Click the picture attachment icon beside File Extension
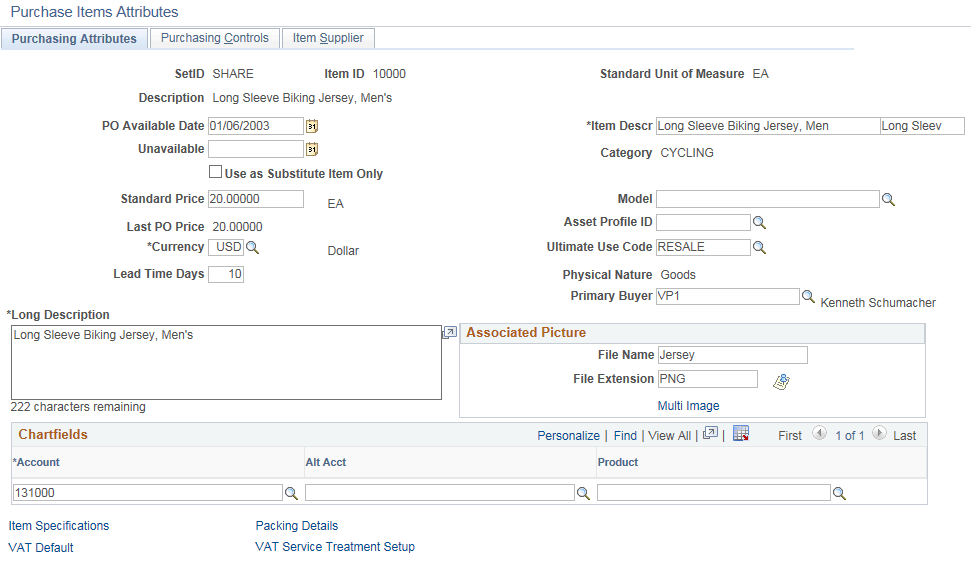Viewport: 971px width, 561px height. (782, 381)
